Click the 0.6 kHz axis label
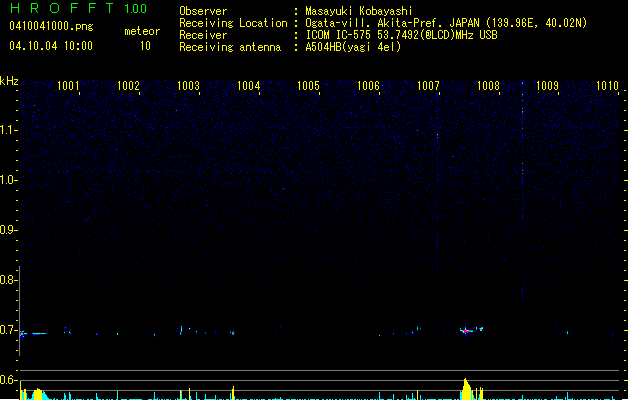The height and width of the screenshot is (400, 629). [x=8, y=380]
